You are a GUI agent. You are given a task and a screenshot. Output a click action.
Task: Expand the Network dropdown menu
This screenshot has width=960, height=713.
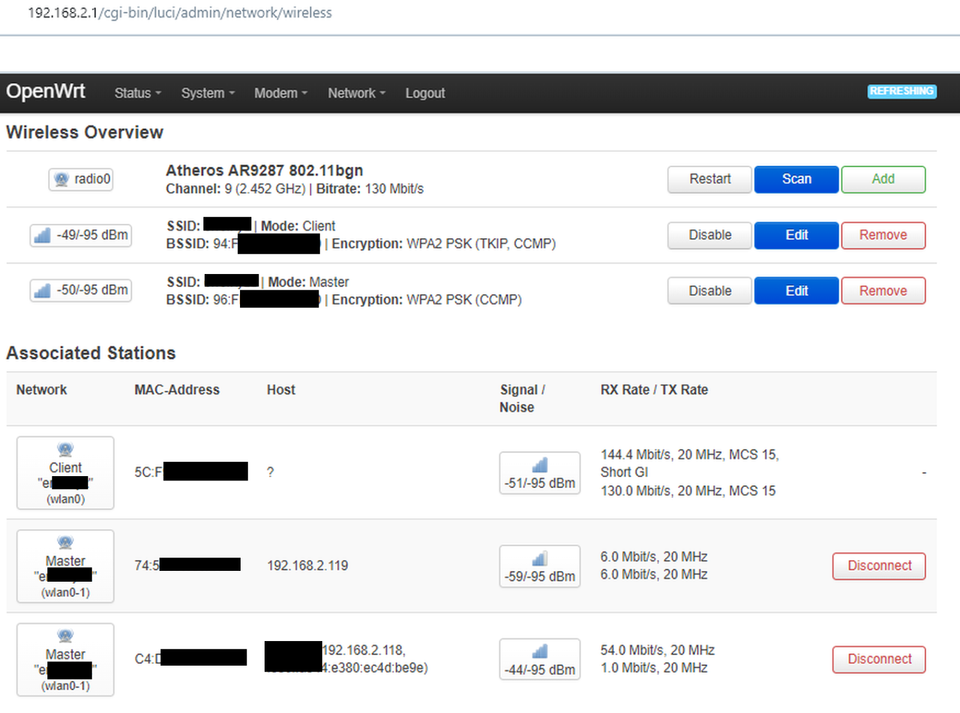[x=356, y=93]
